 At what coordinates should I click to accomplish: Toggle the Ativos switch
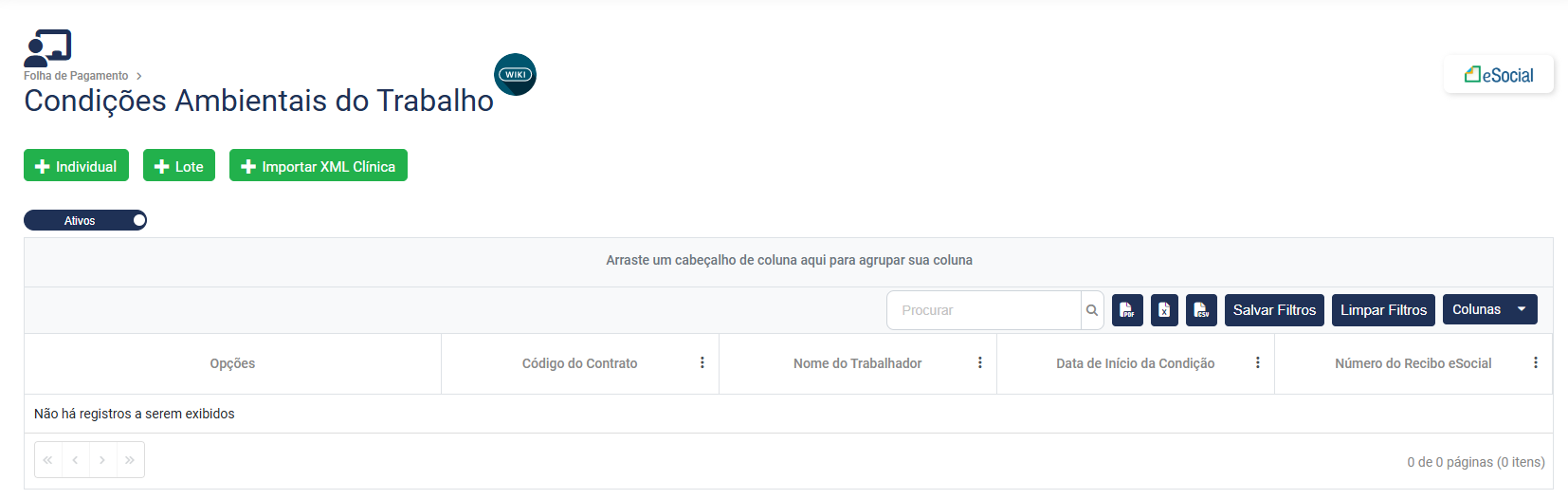click(x=85, y=220)
